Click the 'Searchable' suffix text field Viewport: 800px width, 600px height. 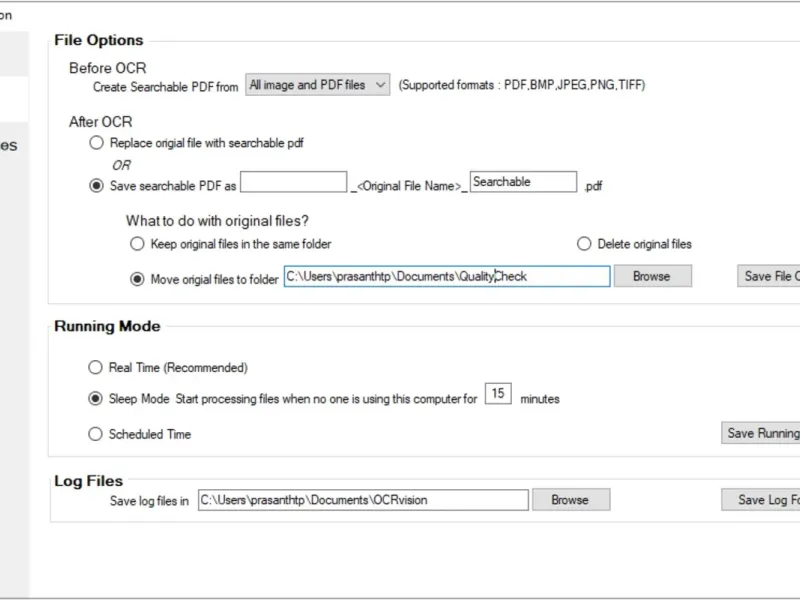tap(523, 182)
